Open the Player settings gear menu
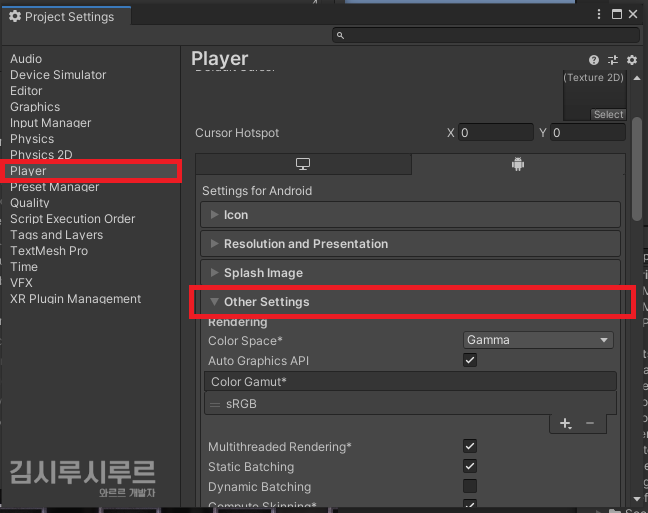 631,60
